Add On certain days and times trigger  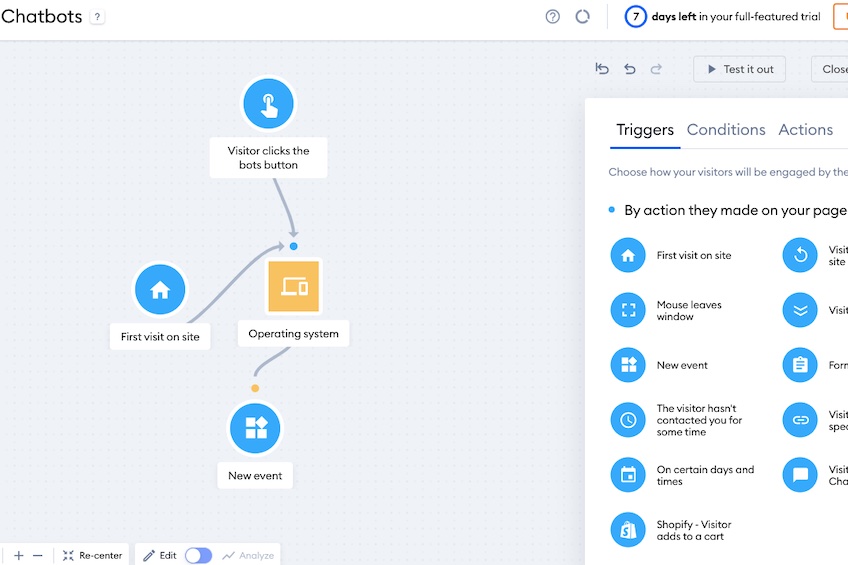coord(628,475)
